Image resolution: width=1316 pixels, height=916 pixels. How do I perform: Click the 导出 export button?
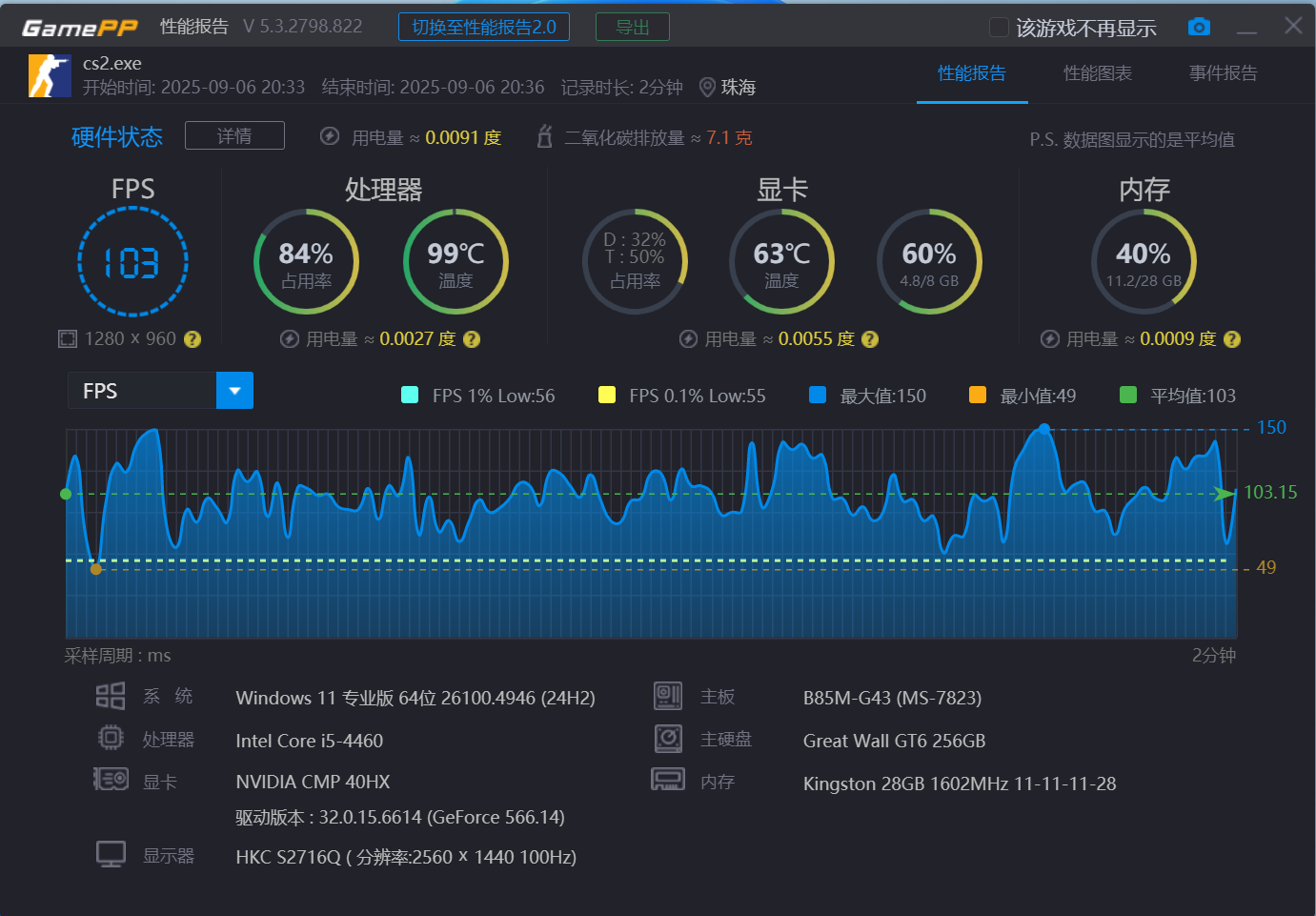pyautogui.click(x=633, y=27)
